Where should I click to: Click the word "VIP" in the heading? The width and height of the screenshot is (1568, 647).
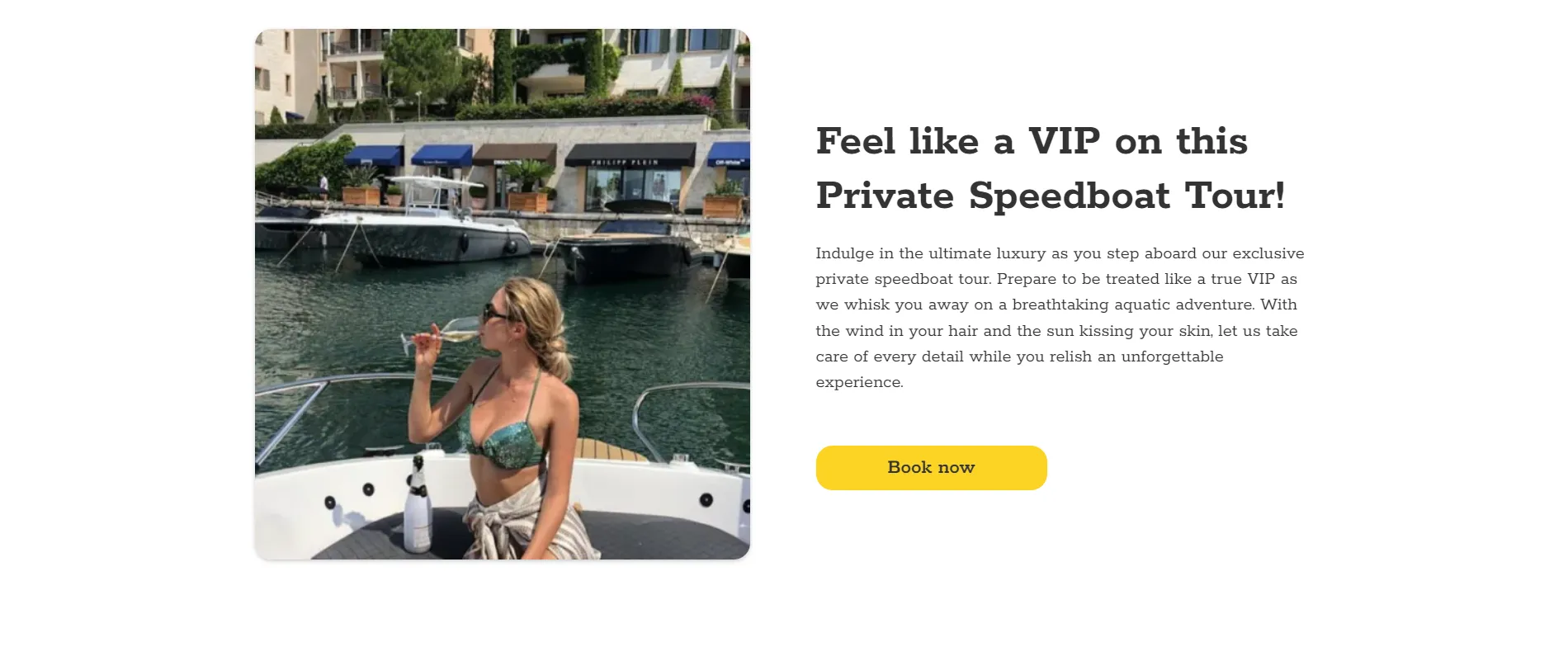pos(1065,141)
